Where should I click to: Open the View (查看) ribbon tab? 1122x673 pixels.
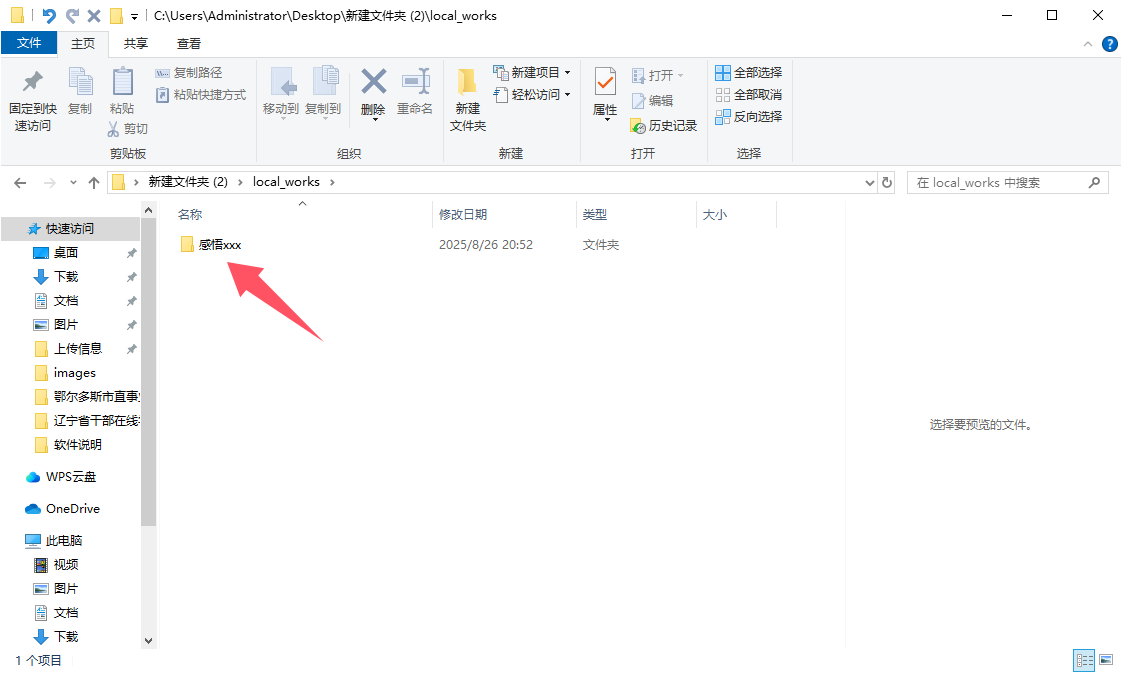click(x=189, y=44)
